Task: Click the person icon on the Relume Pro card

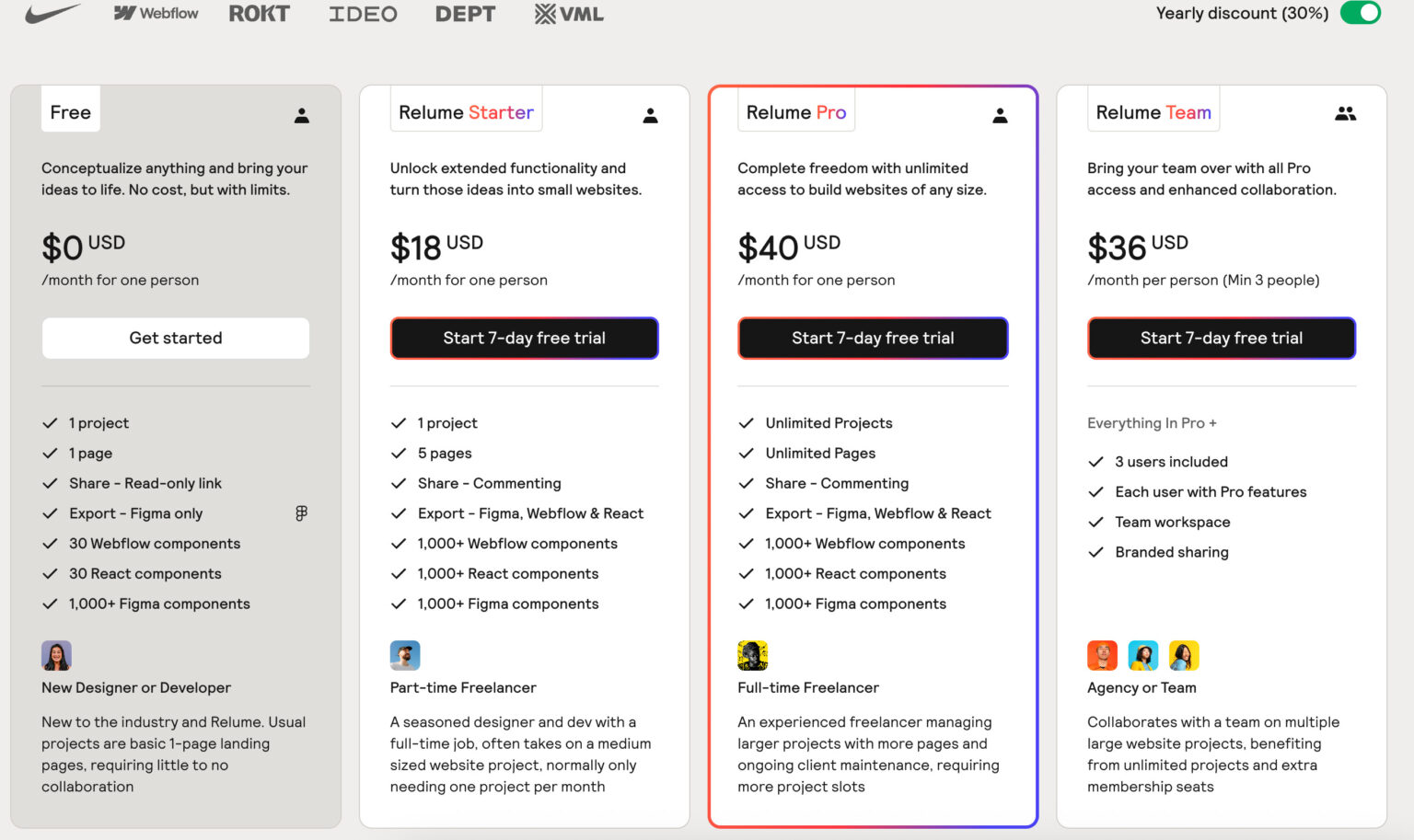Action: (x=1001, y=115)
